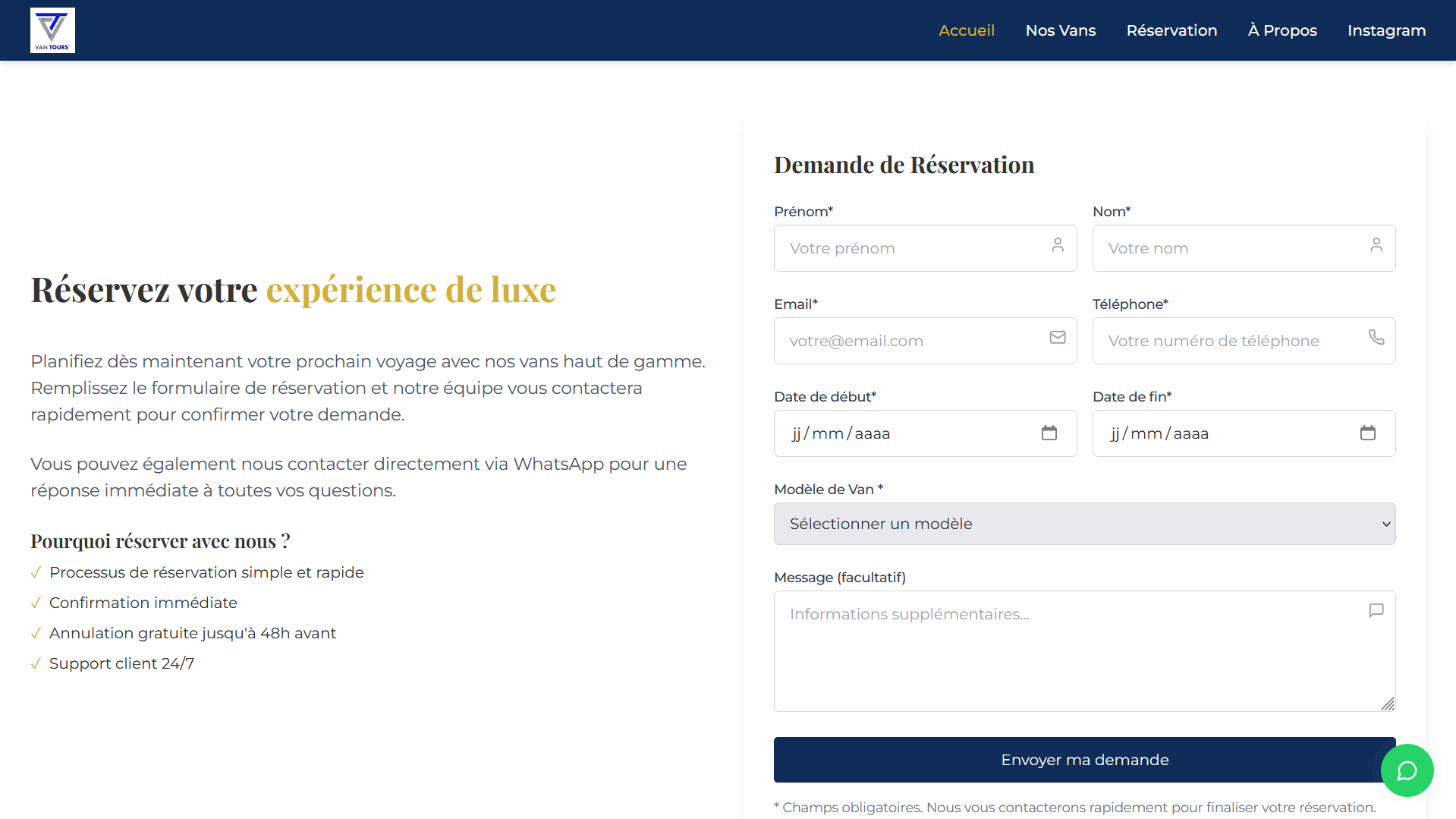Open the start date calendar picker

(1049, 433)
